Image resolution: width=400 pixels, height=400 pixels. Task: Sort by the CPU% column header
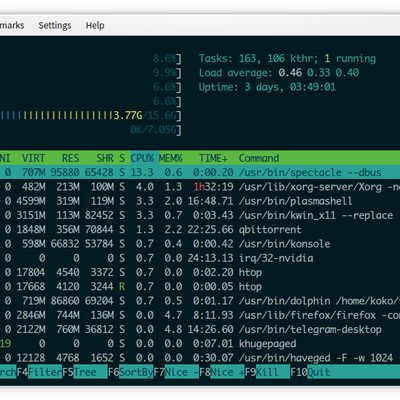142,158
